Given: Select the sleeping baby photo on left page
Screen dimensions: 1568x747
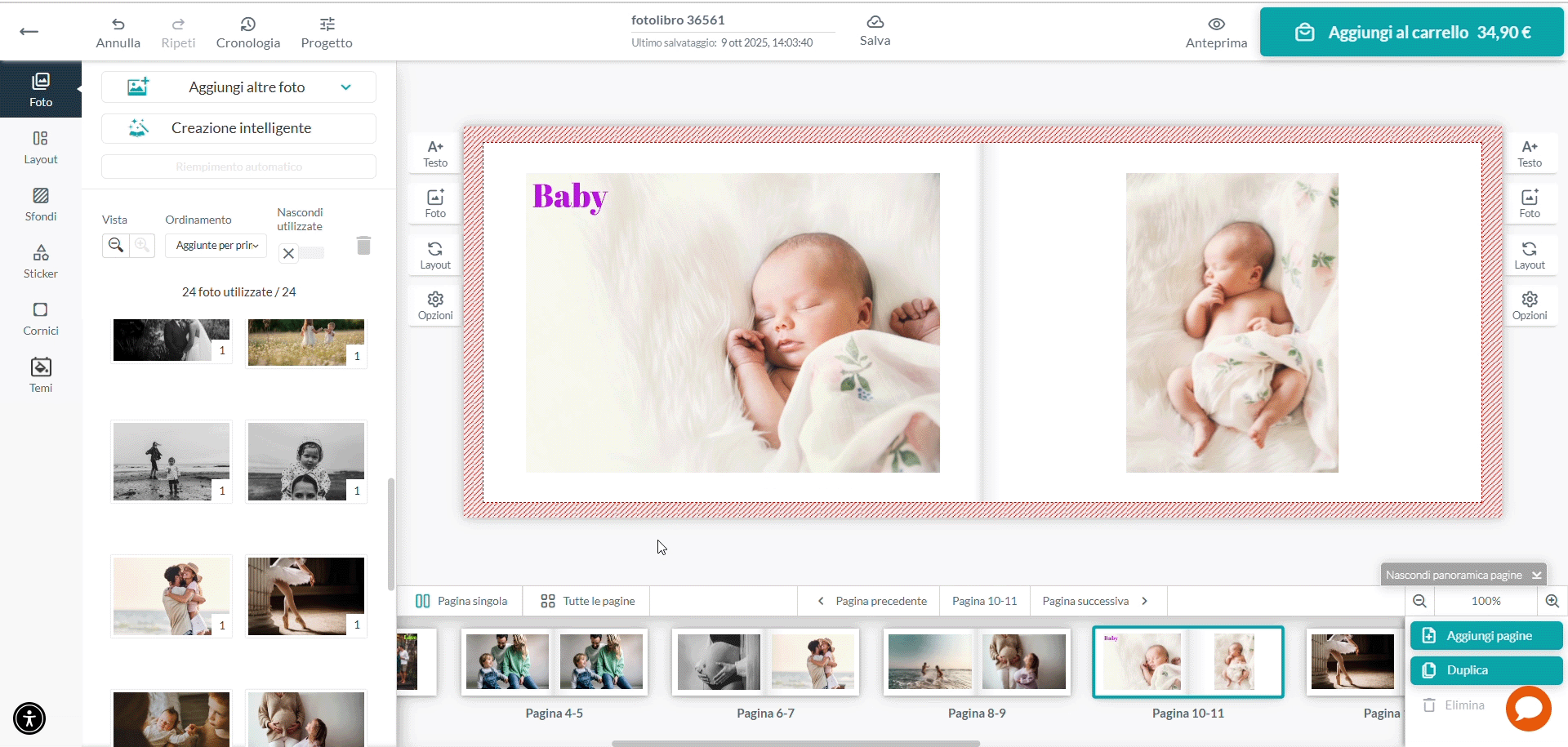Looking at the screenshot, I should pyautogui.click(x=733, y=322).
